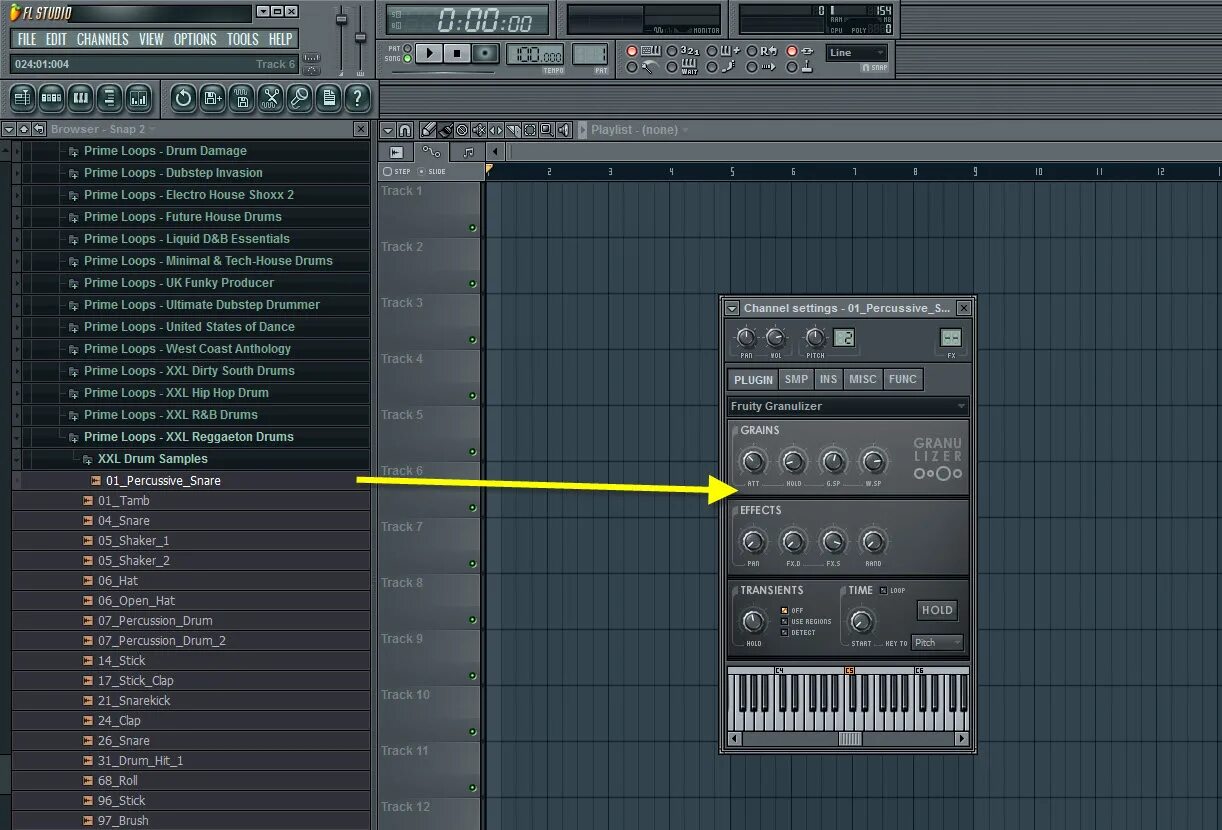Open the OPTIONS menu
The width and height of the screenshot is (1222, 830).
(195, 39)
